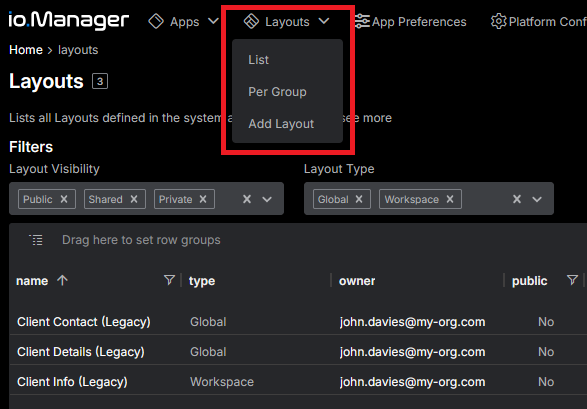
Task: Clear all Layout Type filters
Action: pos(517,199)
